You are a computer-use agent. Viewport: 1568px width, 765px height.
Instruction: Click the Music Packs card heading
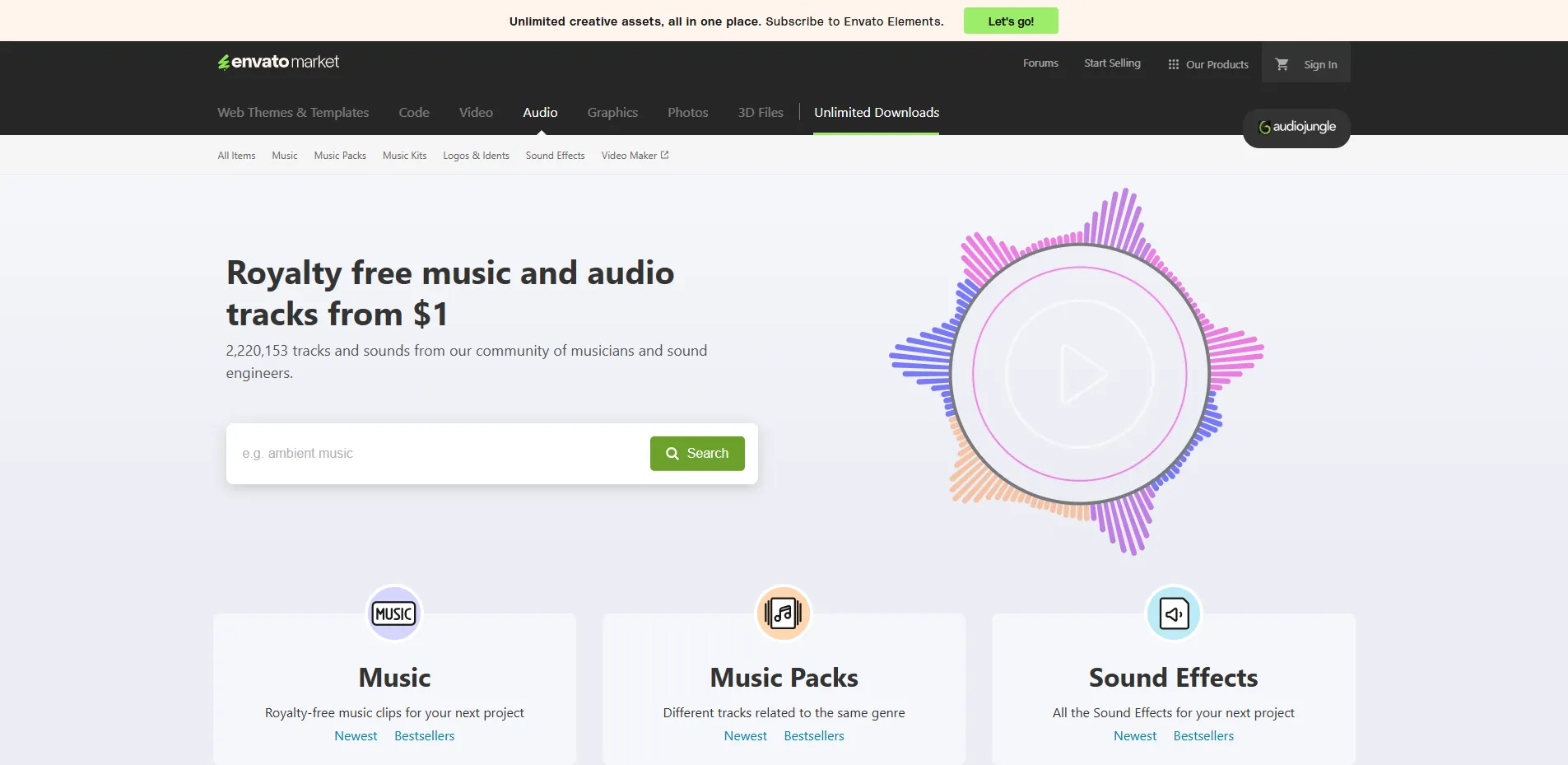784,678
